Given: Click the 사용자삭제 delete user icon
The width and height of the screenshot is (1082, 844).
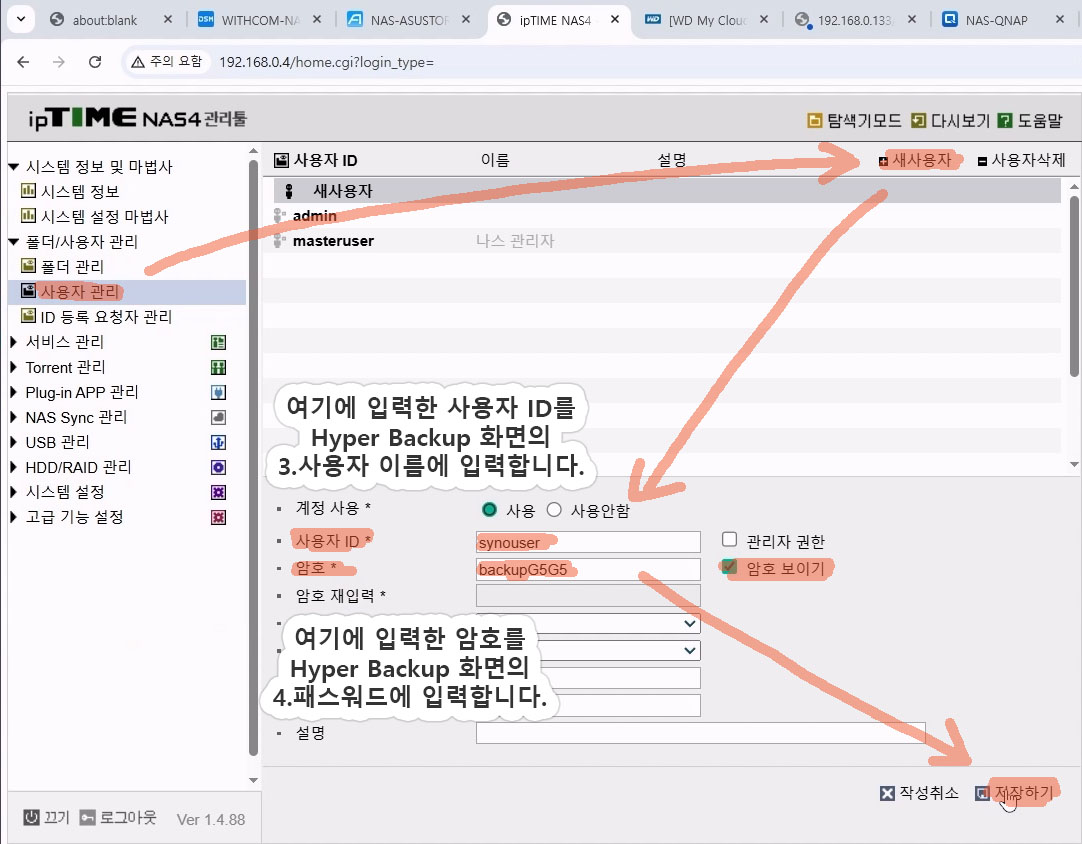Looking at the screenshot, I should point(982,161).
